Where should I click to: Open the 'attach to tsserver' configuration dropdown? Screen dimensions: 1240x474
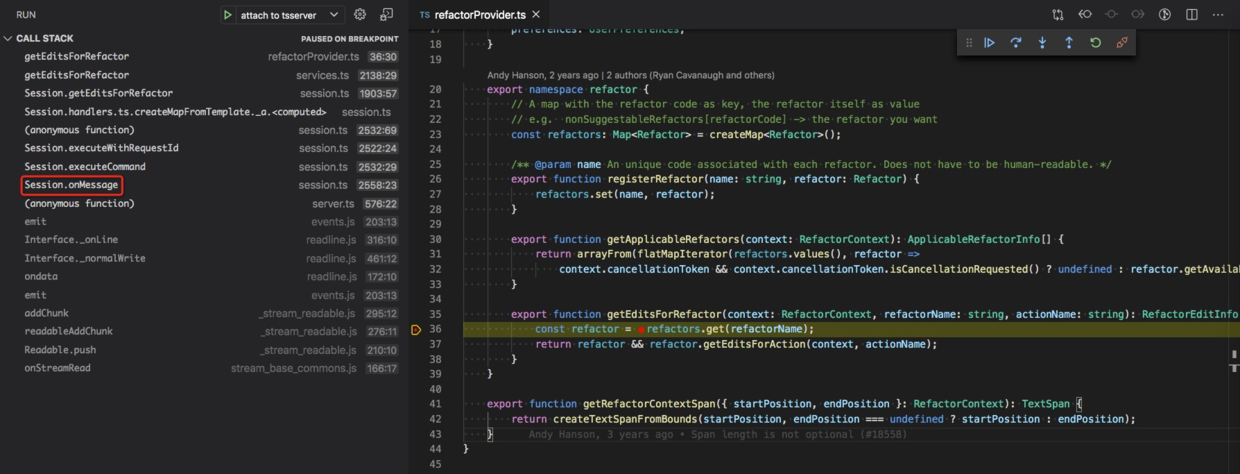(291, 15)
